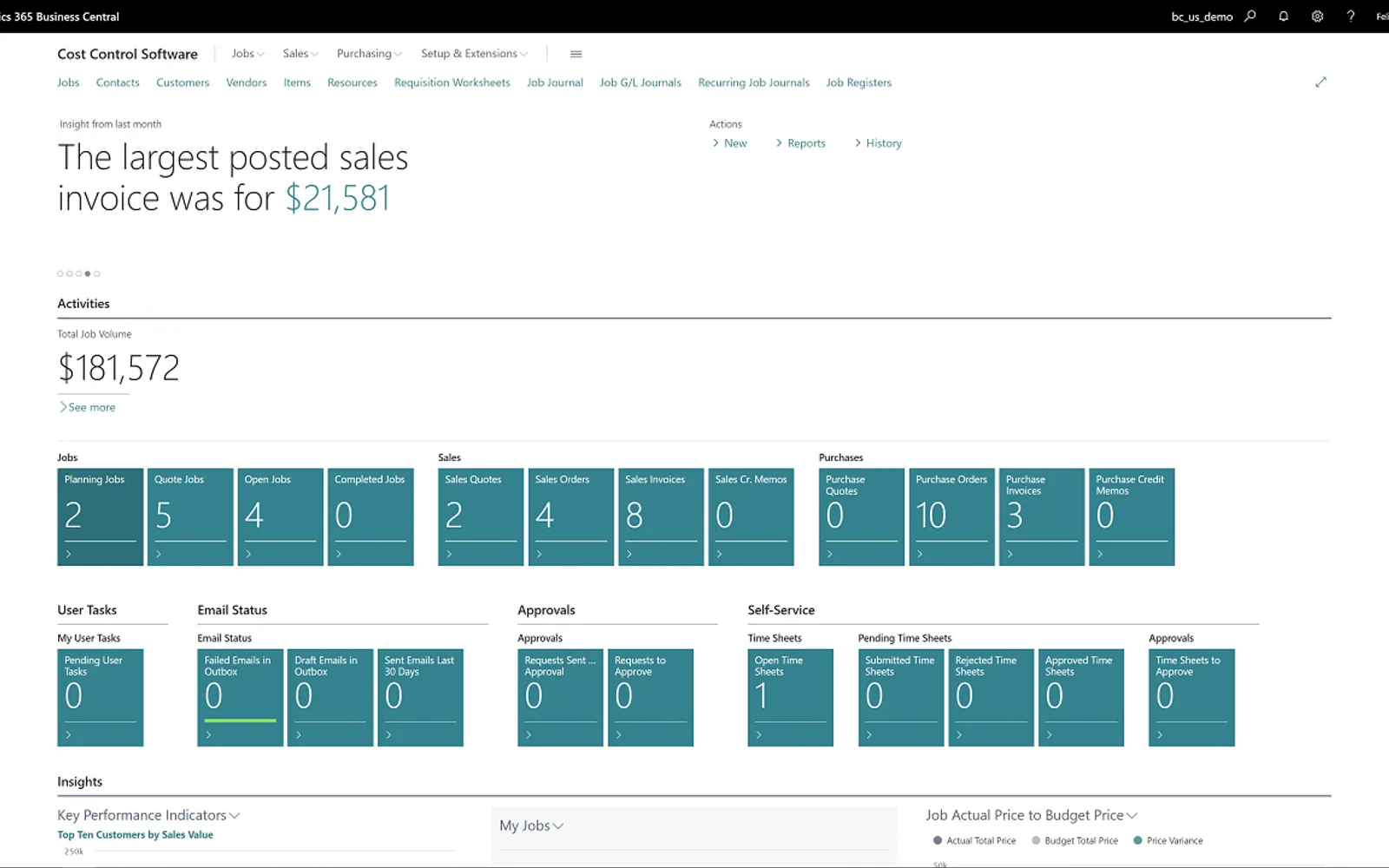Open the Purchase Credit Memos tile
The image size is (1389, 868).
(1132, 517)
